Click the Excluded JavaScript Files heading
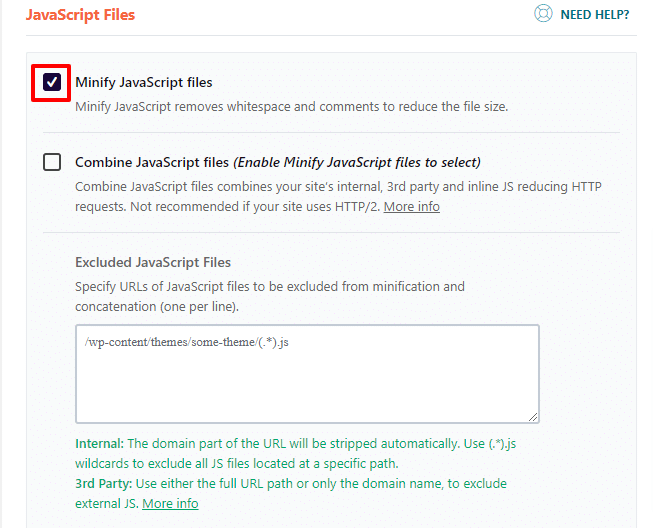 [153, 262]
